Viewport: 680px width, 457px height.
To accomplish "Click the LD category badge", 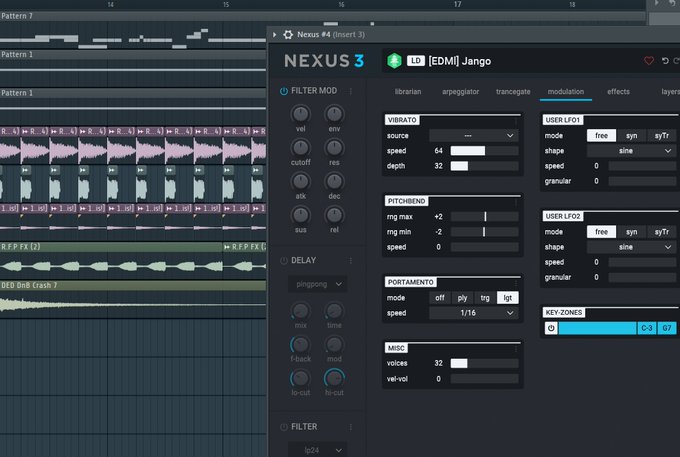I will click(x=415, y=61).
